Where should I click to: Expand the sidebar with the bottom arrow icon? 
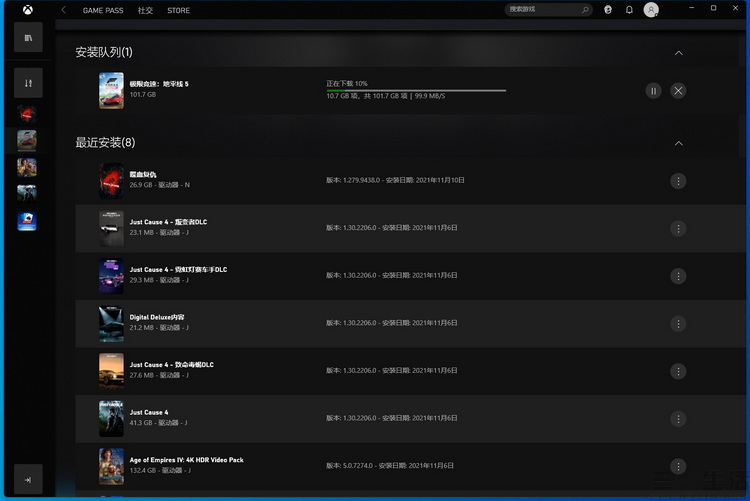pos(28,479)
